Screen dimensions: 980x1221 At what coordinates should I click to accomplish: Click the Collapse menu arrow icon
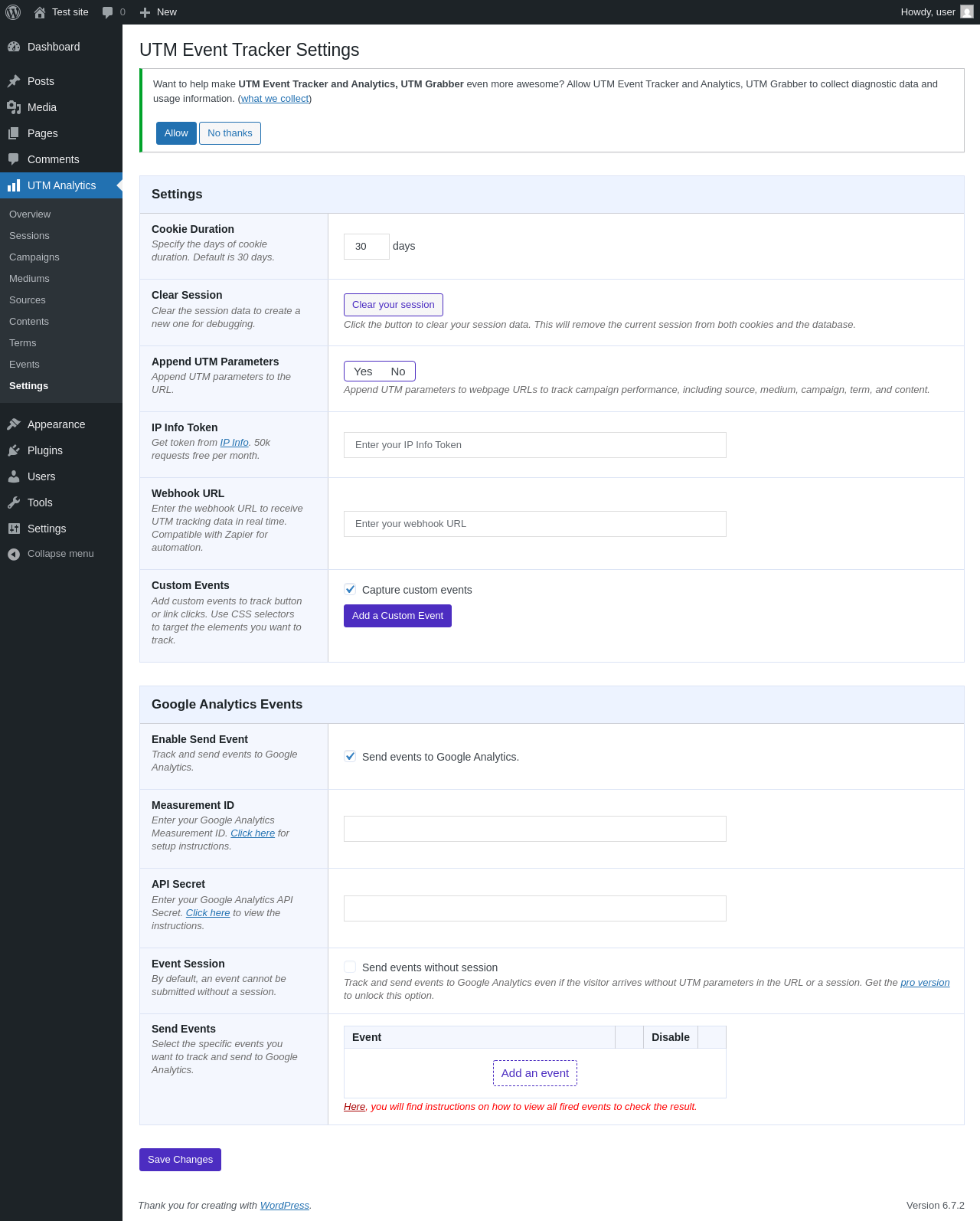pyautogui.click(x=14, y=554)
